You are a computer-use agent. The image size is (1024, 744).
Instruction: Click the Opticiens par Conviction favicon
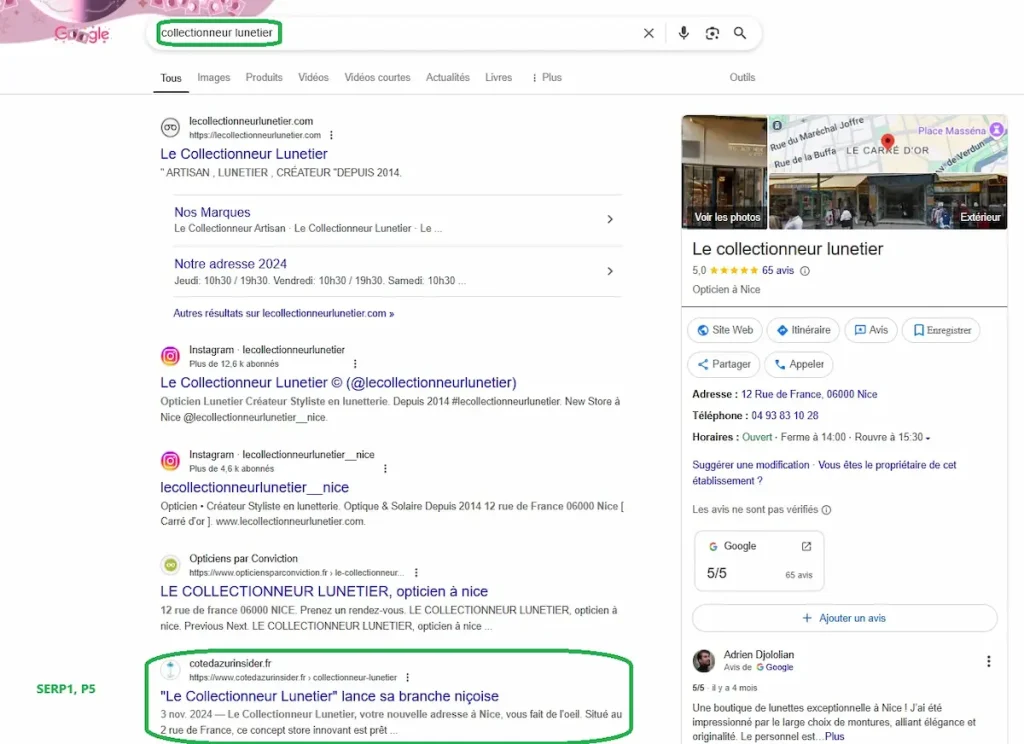(170, 564)
